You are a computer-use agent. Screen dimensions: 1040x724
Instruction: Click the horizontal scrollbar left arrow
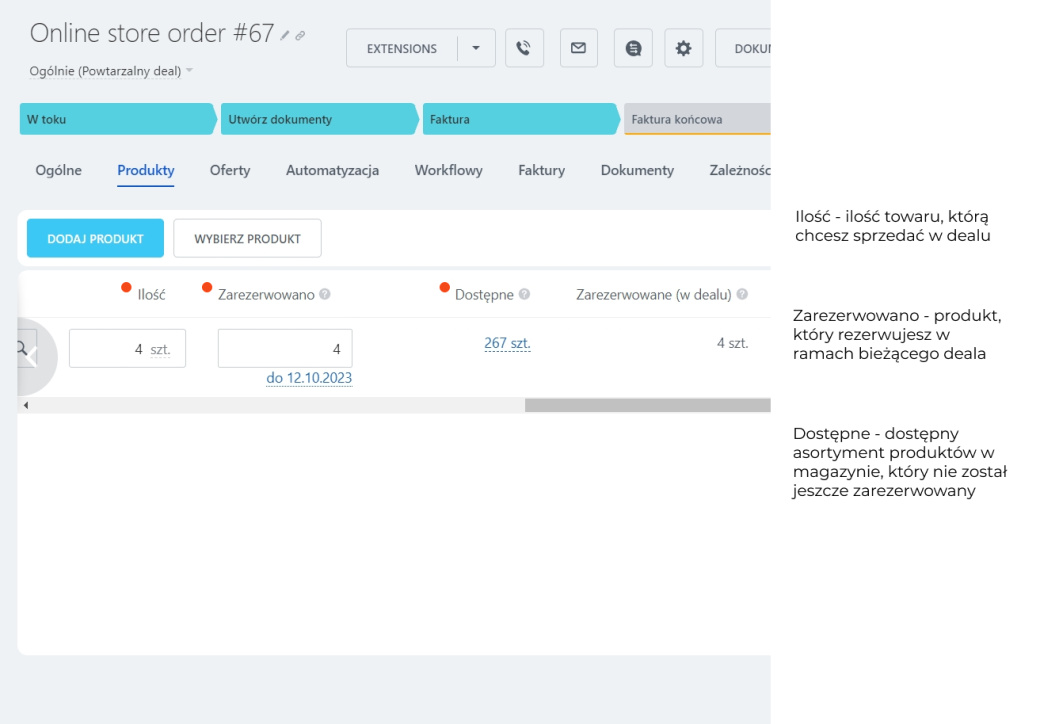point(25,405)
